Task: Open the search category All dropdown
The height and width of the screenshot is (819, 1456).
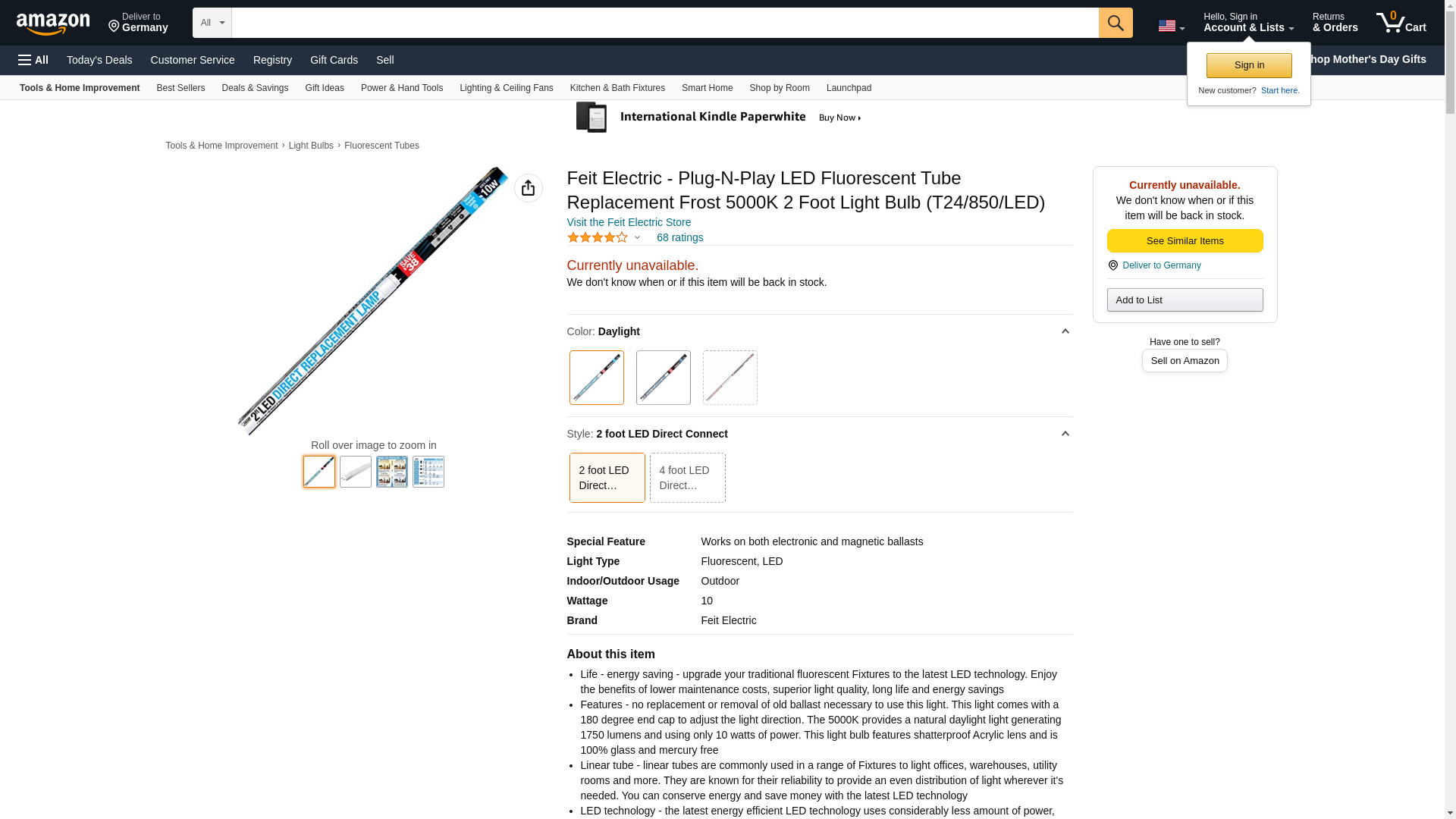Action: 212,23
